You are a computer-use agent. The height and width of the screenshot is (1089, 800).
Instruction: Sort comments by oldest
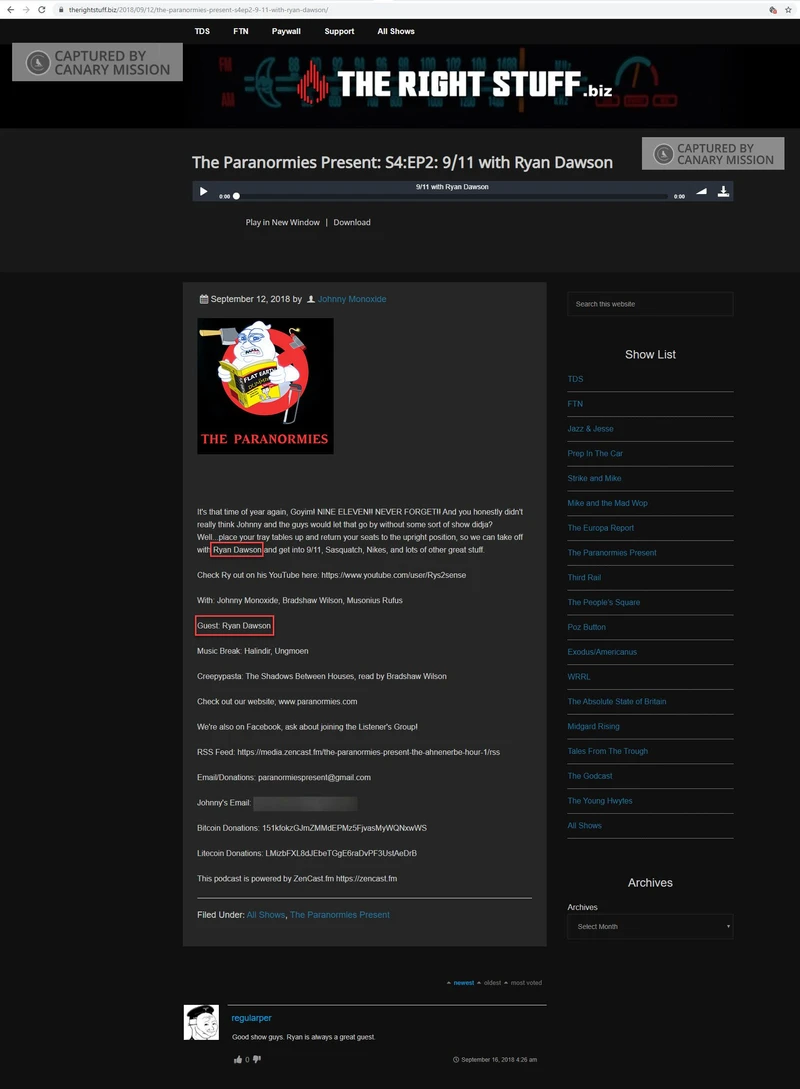tap(492, 983)
